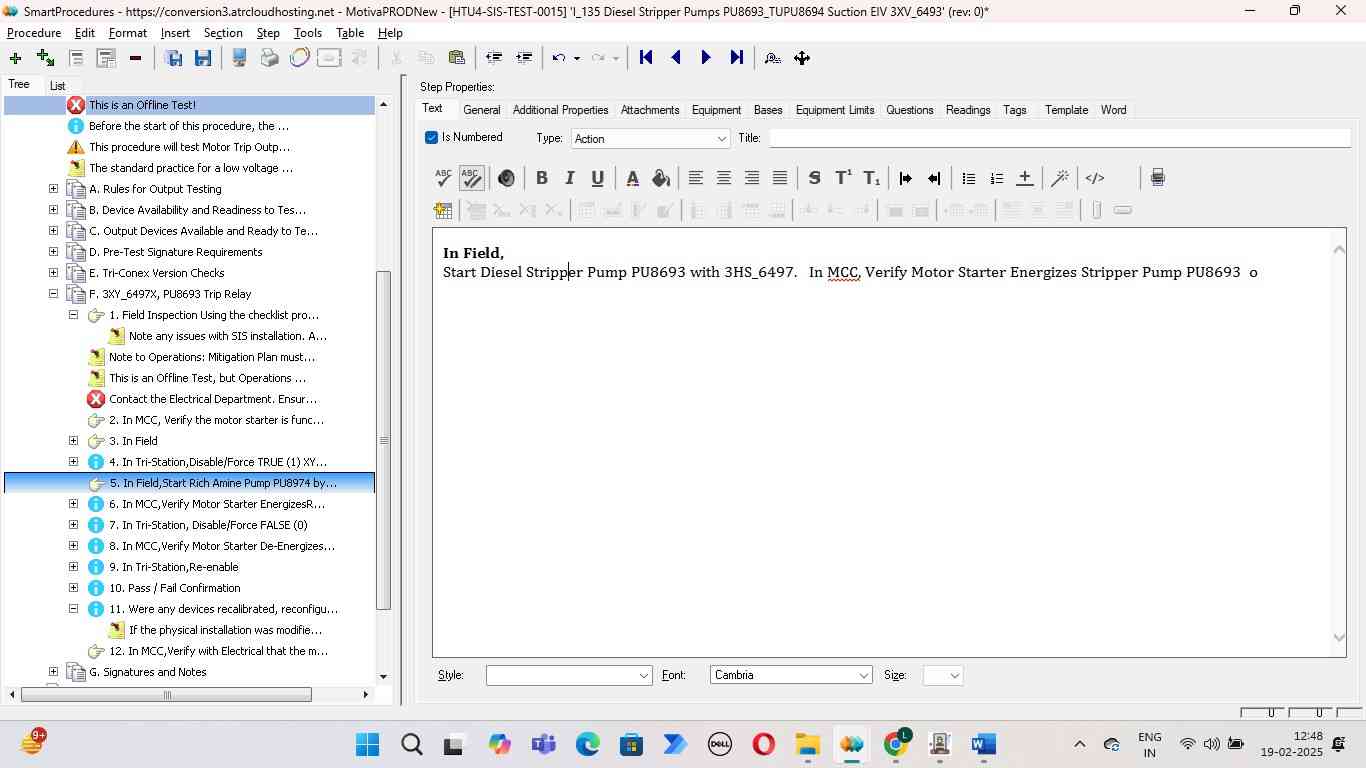Collapse step 1. Field Inspection

pos(73,315)
